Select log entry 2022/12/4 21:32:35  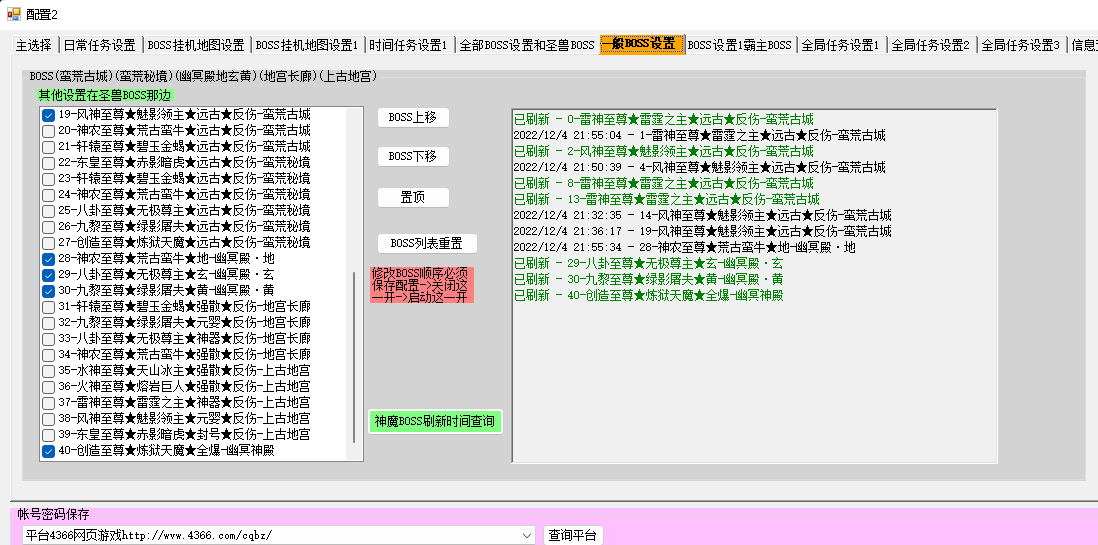pyautogui.click(x=702, y=216)
